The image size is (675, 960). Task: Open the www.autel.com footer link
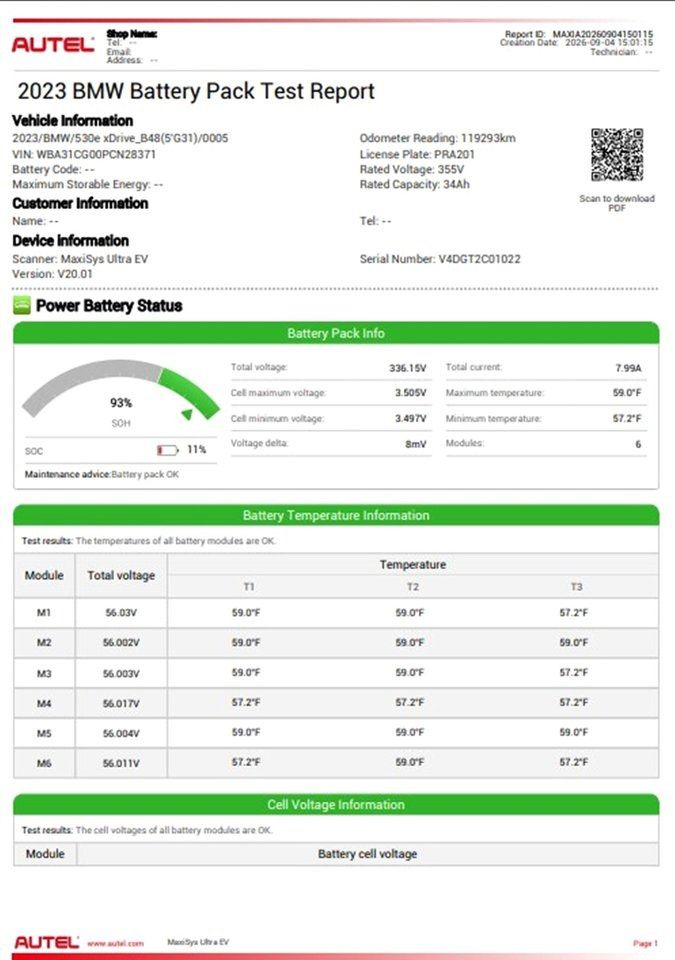pos(115,943)
